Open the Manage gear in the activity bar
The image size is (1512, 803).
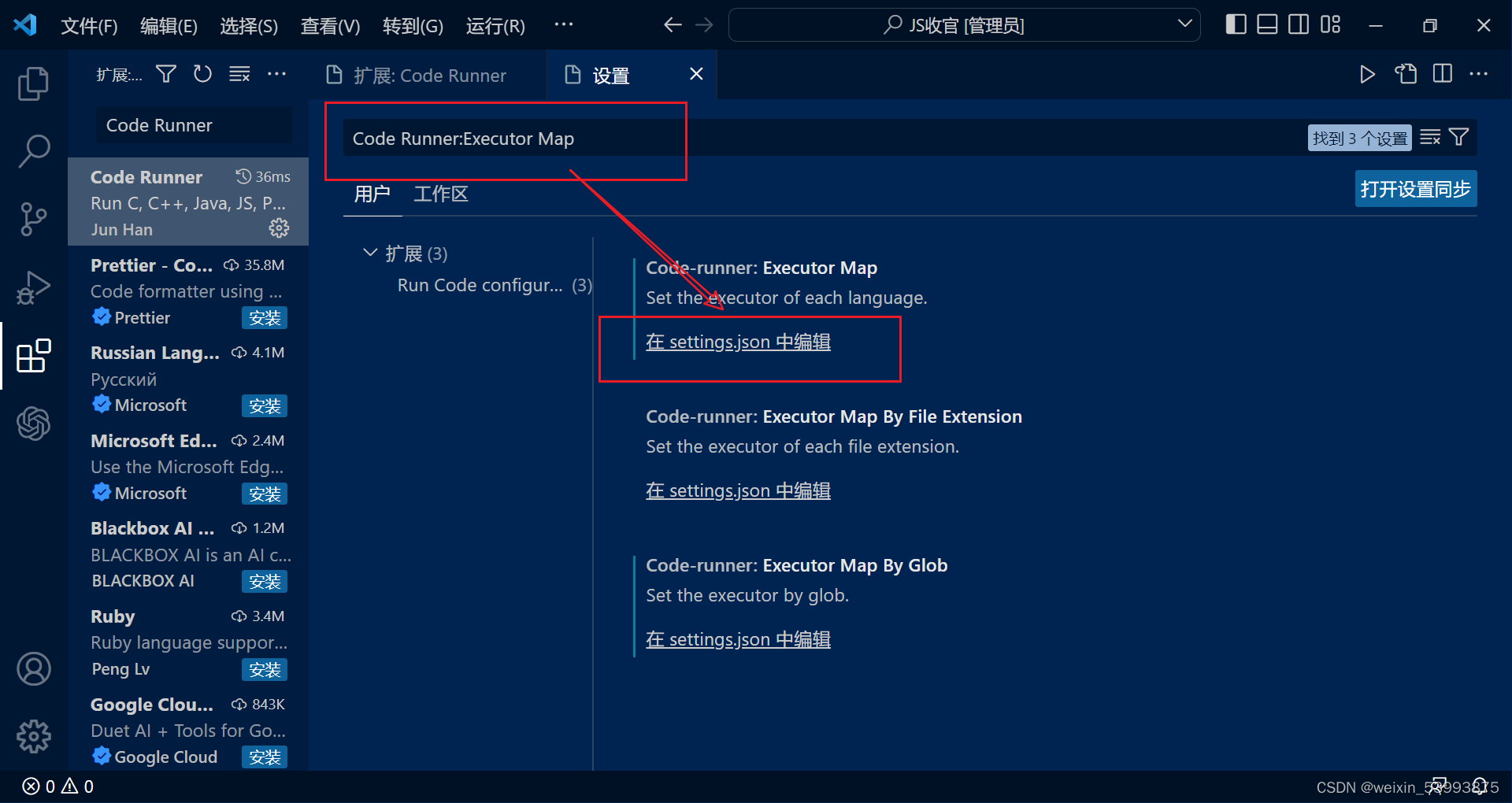33,737
